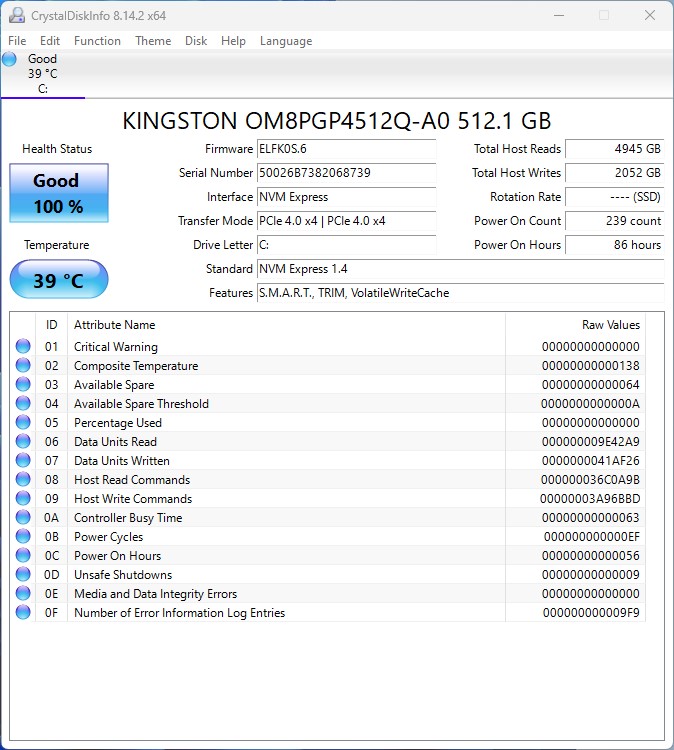Screen dimensions: 674x750
Task: Click status orb for Percentage Used row
Action: [x=23, y=422]
